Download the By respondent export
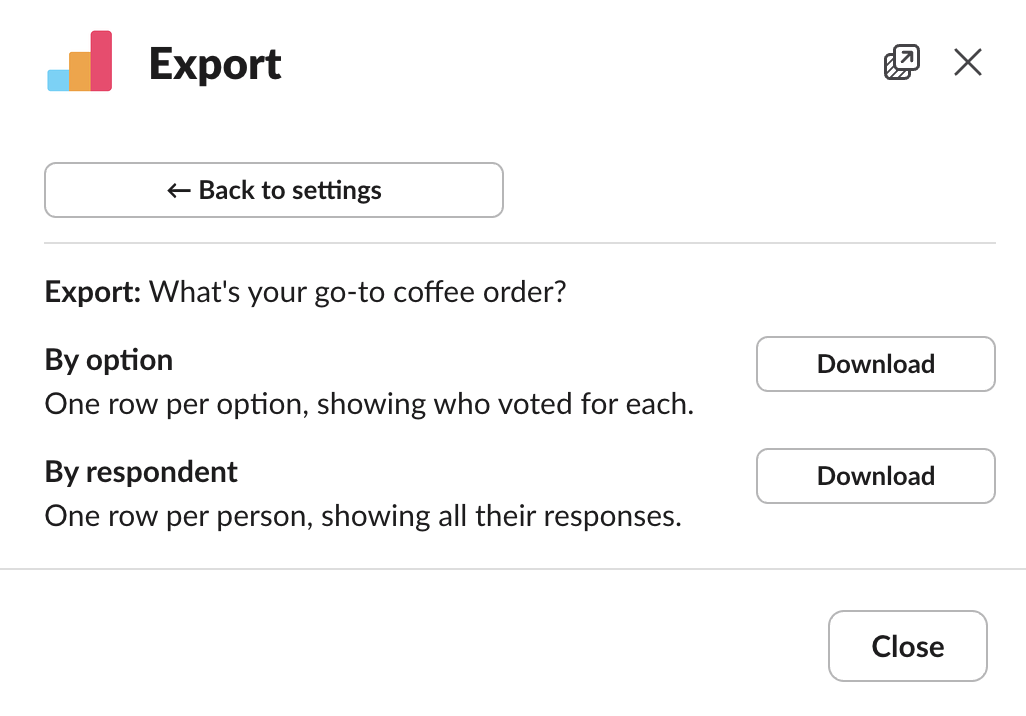 (x=875, y=476)
